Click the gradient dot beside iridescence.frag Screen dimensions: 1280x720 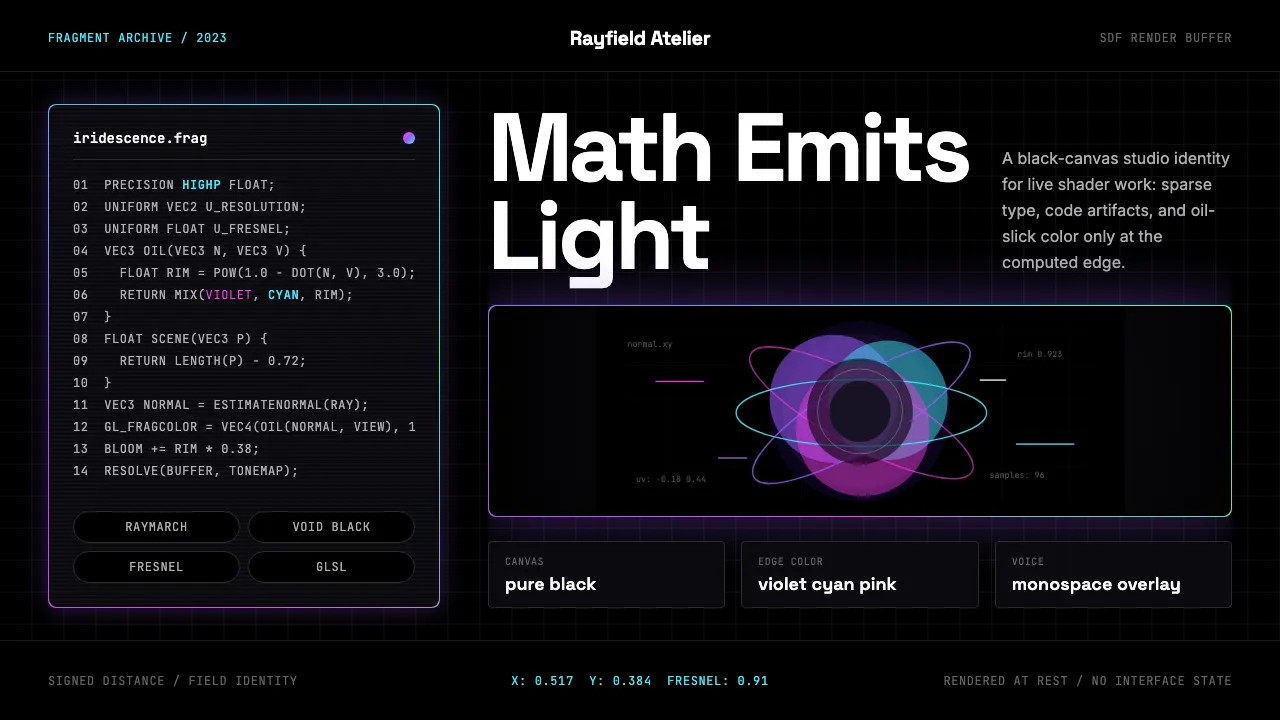click(x=409, y=138)
